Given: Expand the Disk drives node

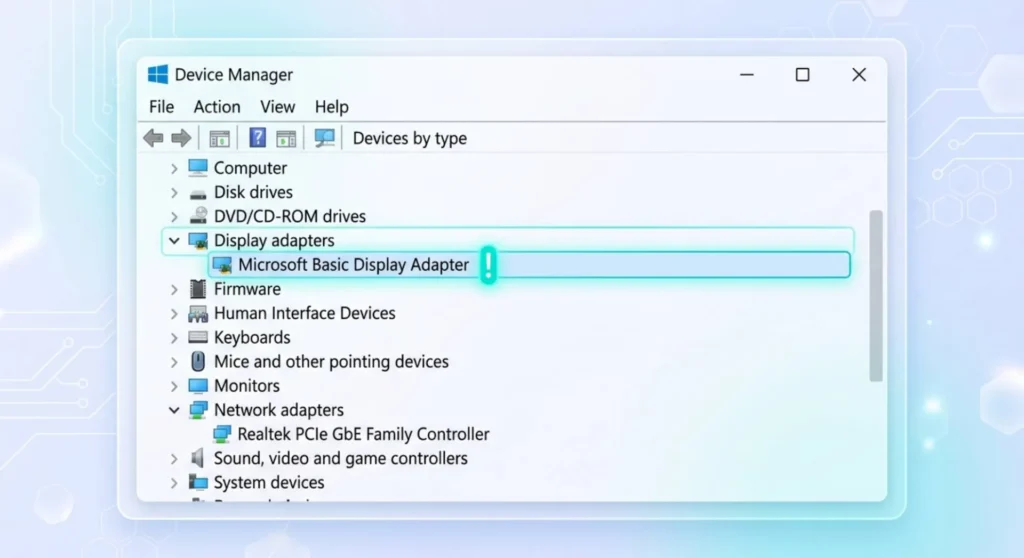Looking at the screenshot, I should click(x=174, y=193).
